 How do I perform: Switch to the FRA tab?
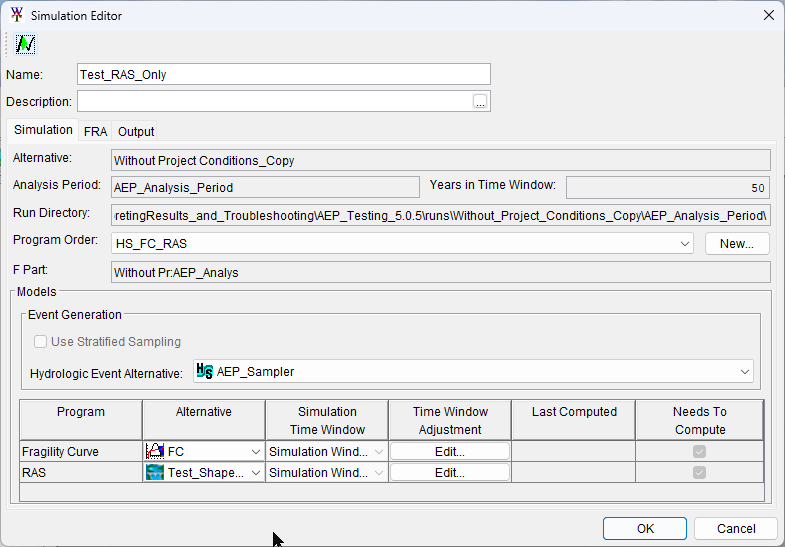[95, 132]
